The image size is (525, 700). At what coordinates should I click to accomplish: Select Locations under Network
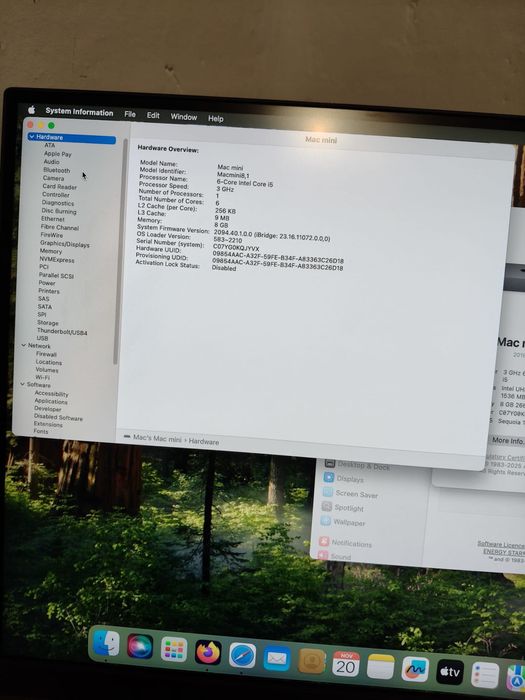[49, 362]
